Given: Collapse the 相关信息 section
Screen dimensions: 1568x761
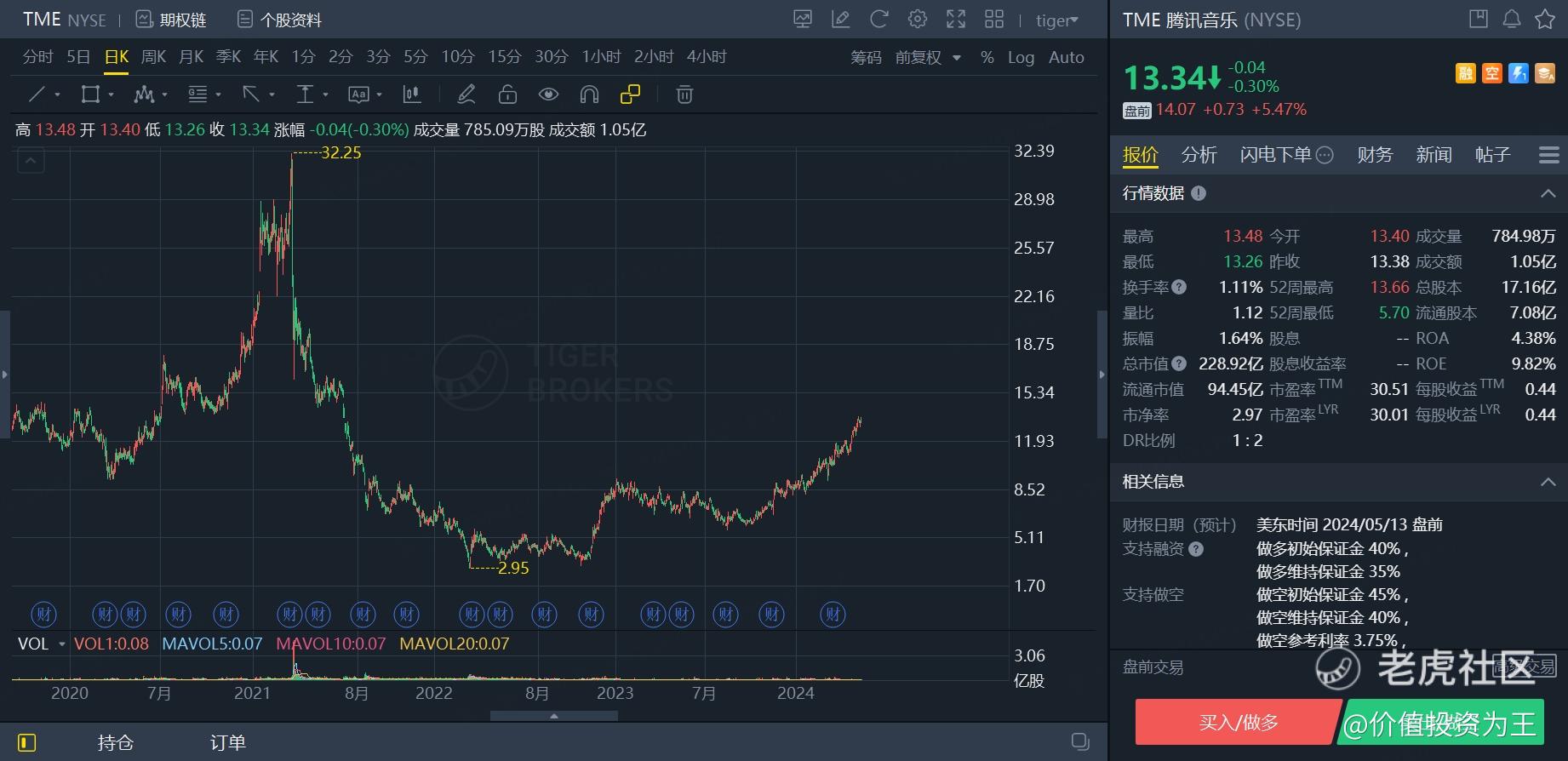Looking at the screenshot, I should (1548, 482).
